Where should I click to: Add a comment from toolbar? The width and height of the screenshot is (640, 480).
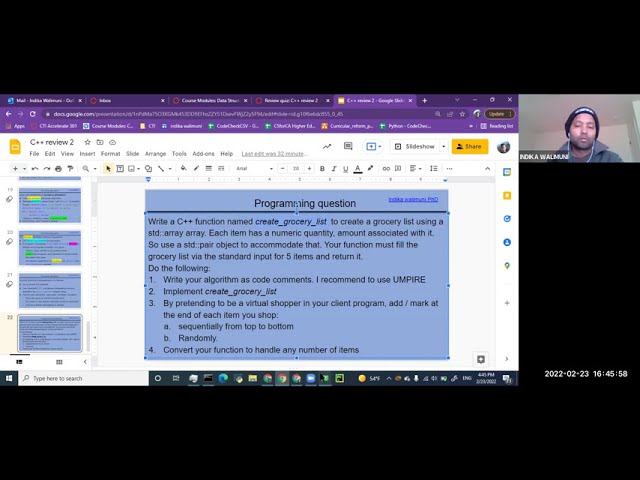398,169
